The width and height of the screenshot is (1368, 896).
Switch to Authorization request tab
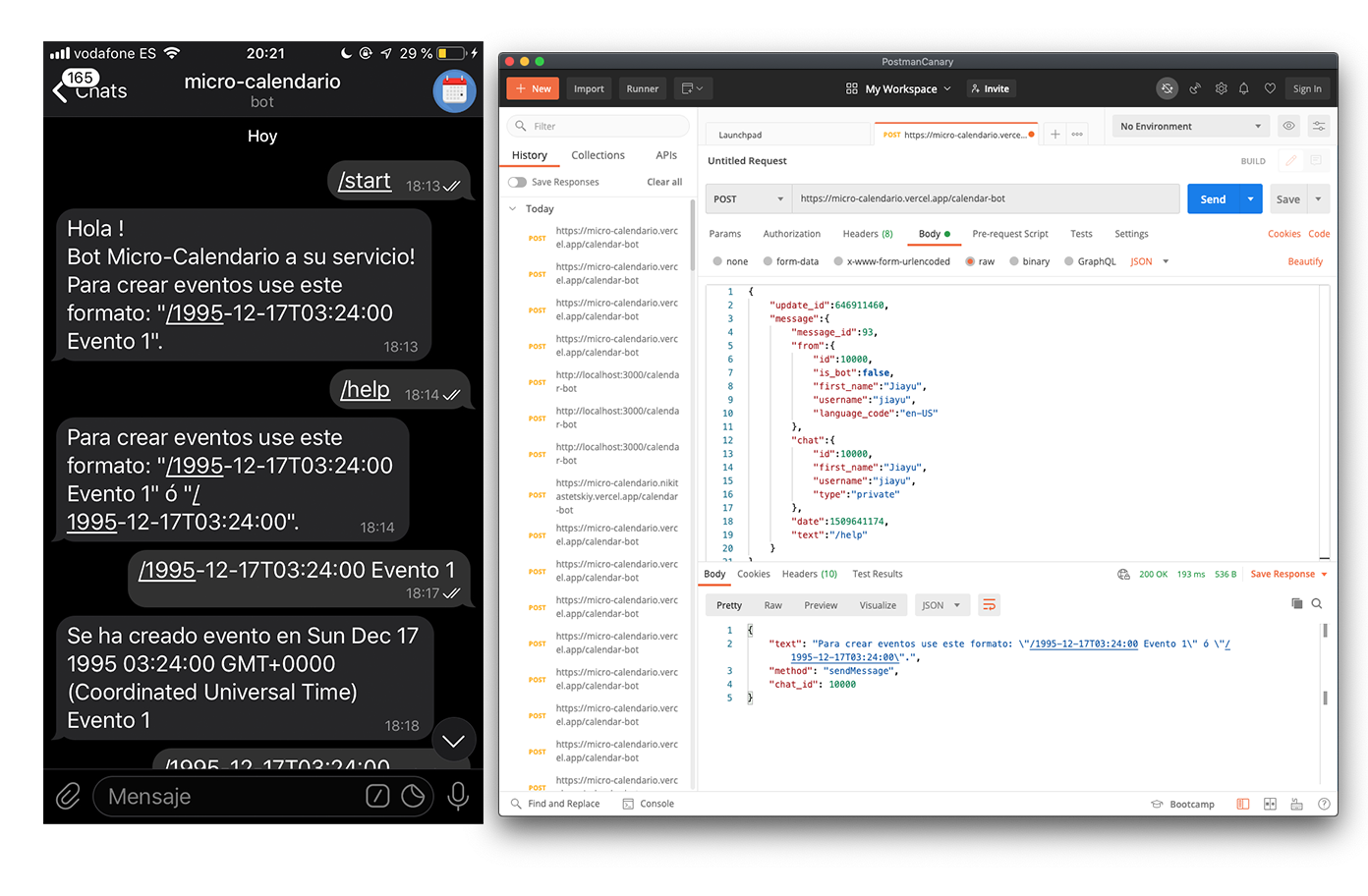pyautogui.click(x=791, y=234)
